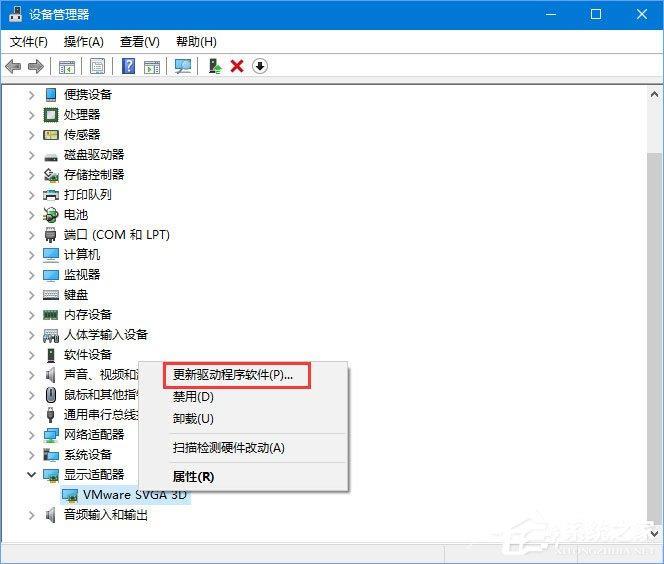Select the 显示适配器 tree label

pos(94,475)
